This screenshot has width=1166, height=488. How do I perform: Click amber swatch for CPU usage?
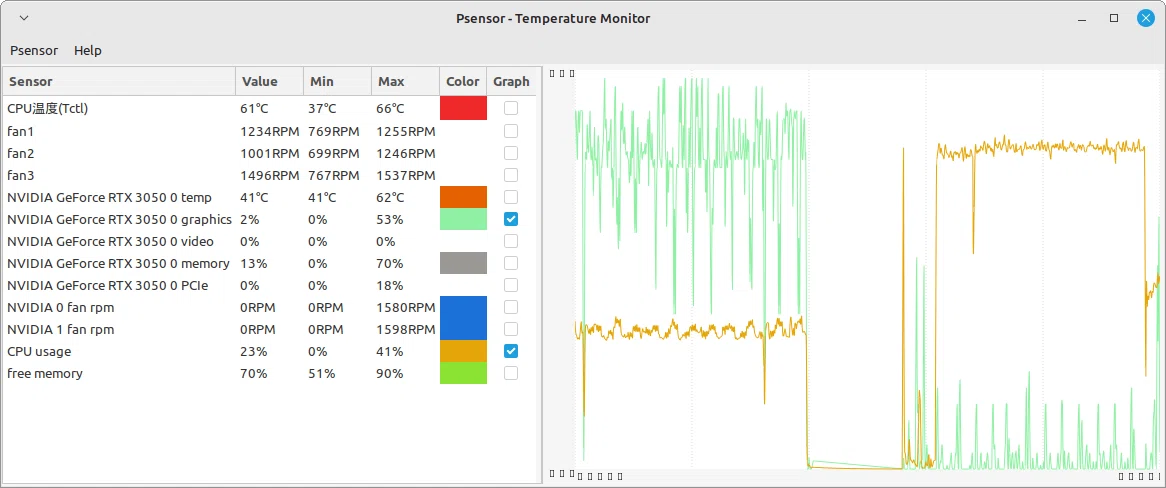coord(463,351)
